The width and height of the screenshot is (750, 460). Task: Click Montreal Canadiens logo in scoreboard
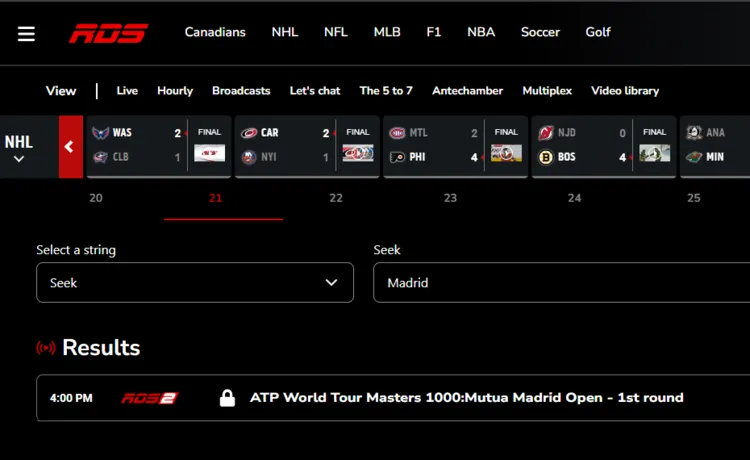click(397, 132)
